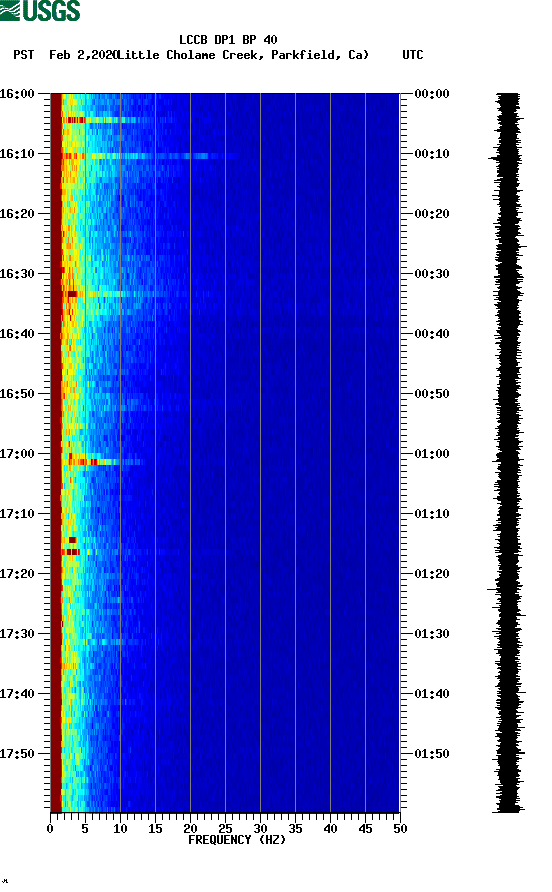Click the event streak near 16:04
Viewport: 552px width, 892px height.
[x=108, y=120]
